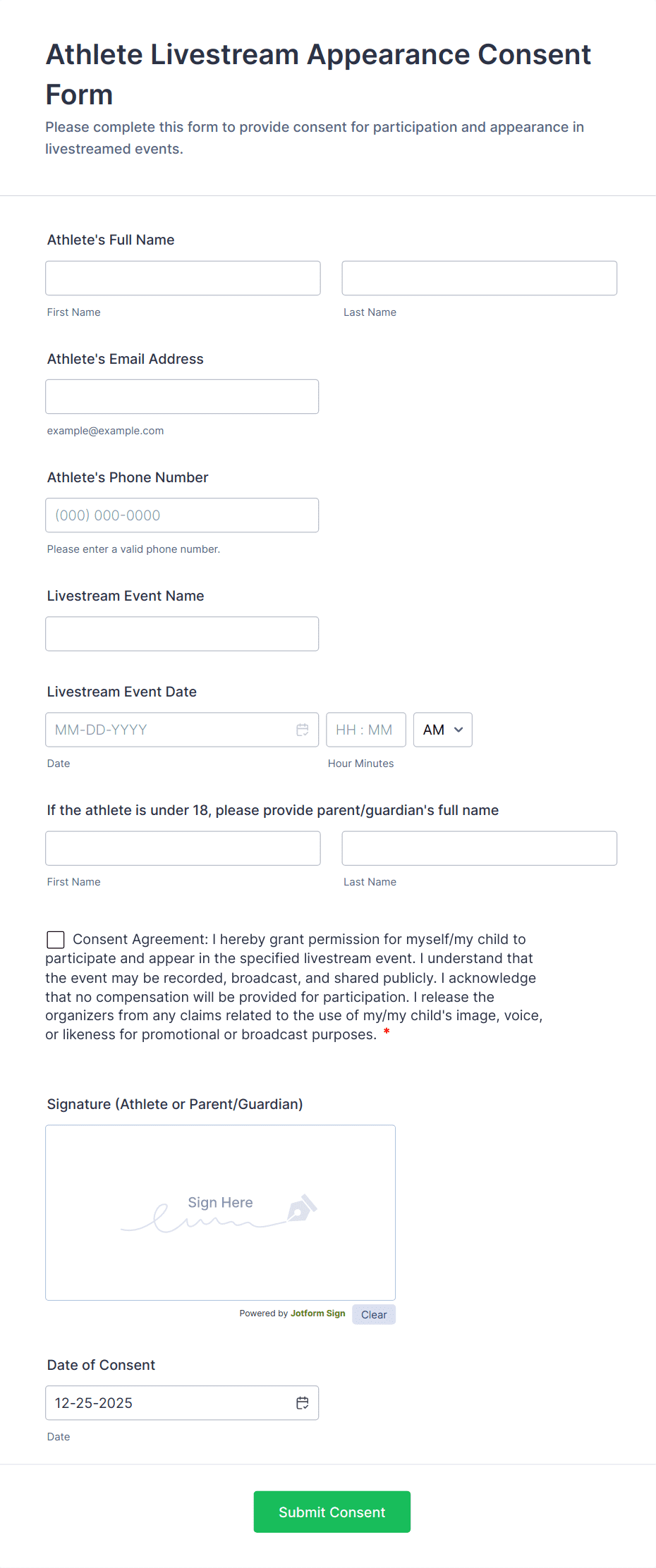Open the Livestream Event Date calendar picker
The width and height of the screenshot is (656, 1568).
click(x=303, y=730)
